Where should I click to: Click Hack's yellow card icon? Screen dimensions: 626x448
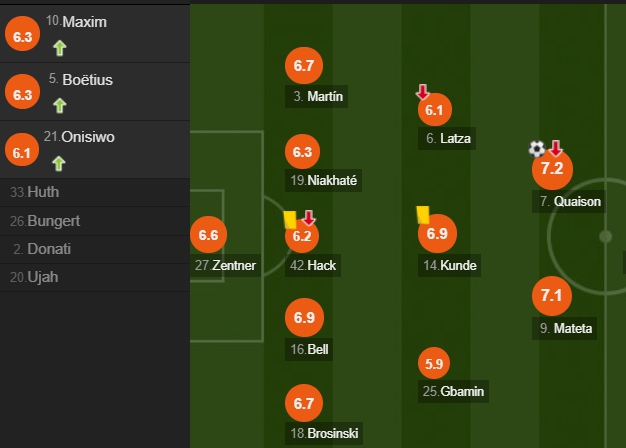click(x=290, y=220)
